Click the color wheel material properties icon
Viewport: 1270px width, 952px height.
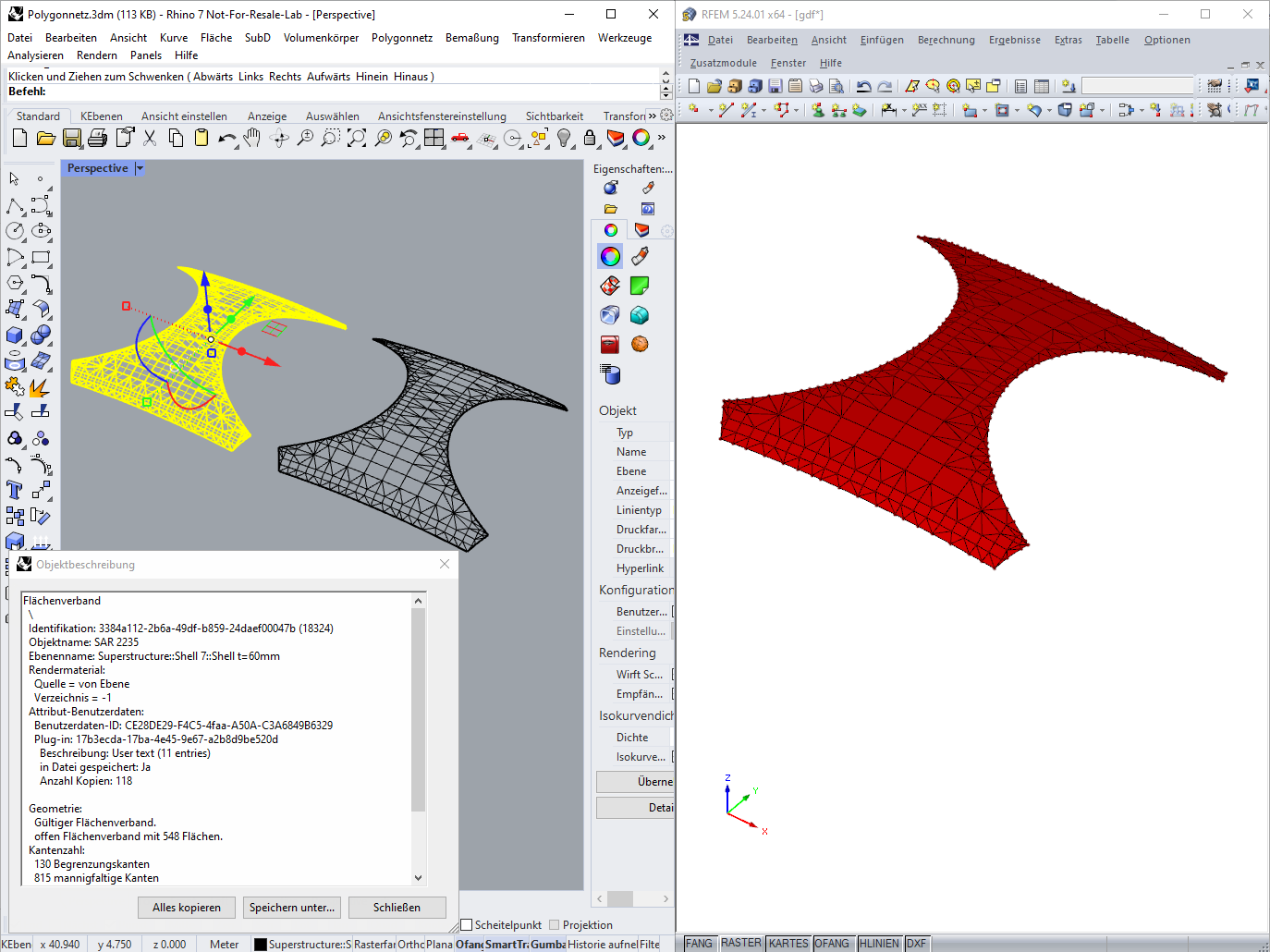tap(610, 256)
